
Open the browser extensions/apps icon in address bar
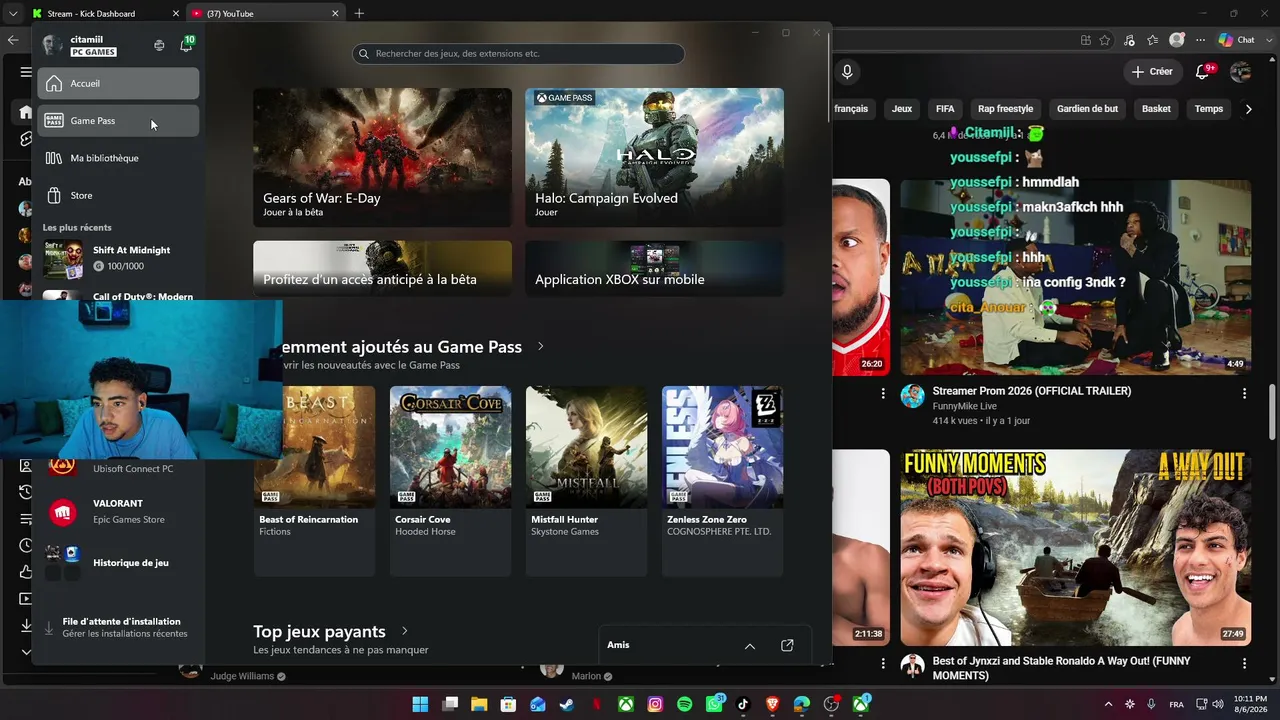tap(1086, 40)
